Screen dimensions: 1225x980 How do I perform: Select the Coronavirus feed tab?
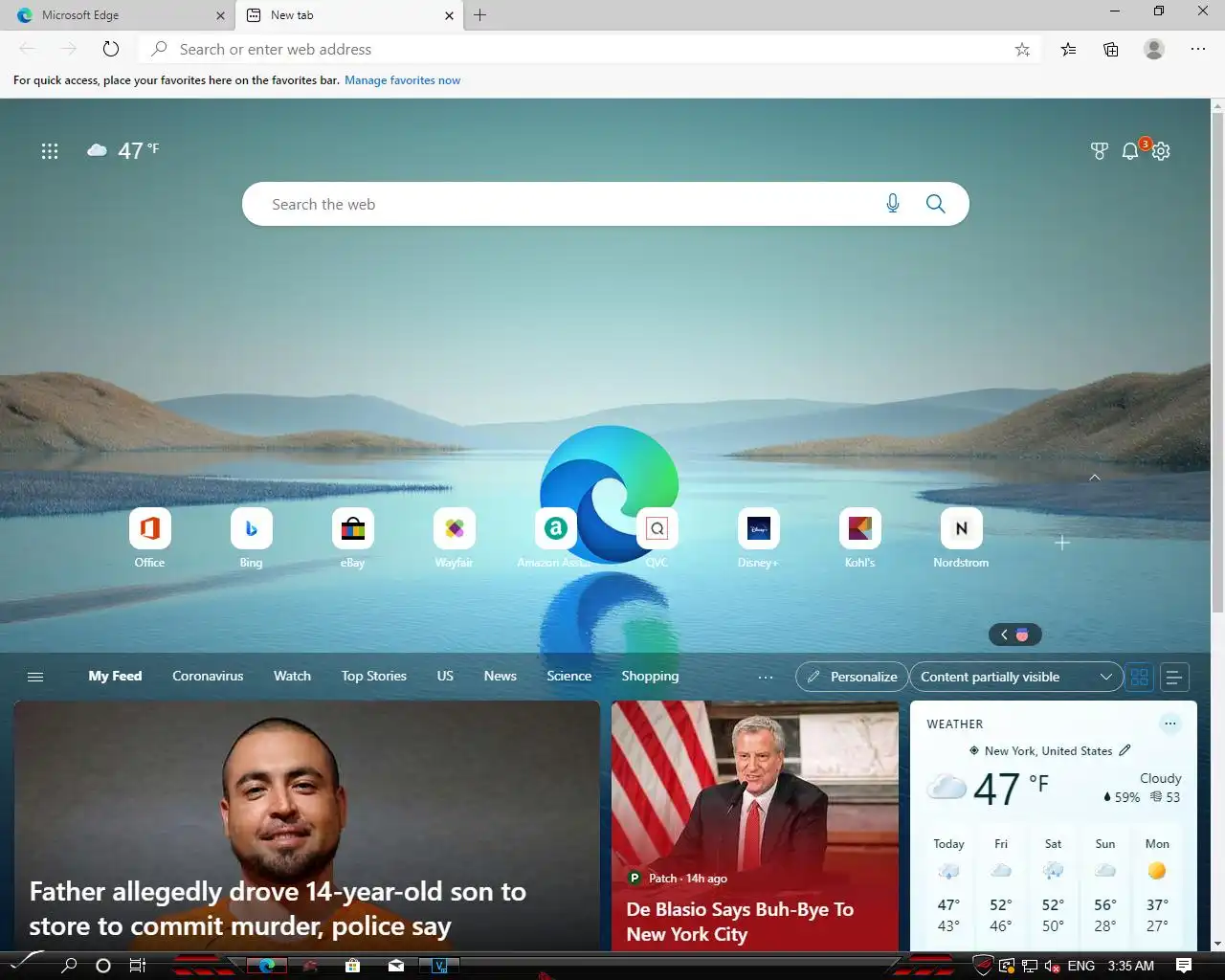208,676
